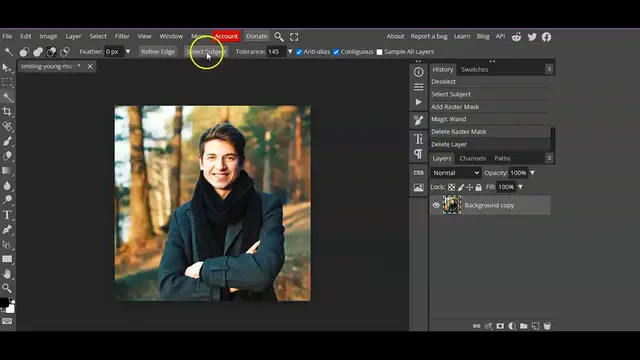640x360 pixels.
Task: Toggle lock all padlock
Action: 479,187
